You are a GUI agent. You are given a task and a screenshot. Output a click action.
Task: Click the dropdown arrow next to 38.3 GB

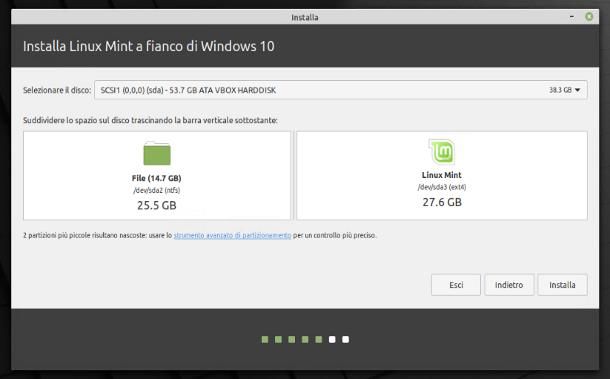click(577, 90)
